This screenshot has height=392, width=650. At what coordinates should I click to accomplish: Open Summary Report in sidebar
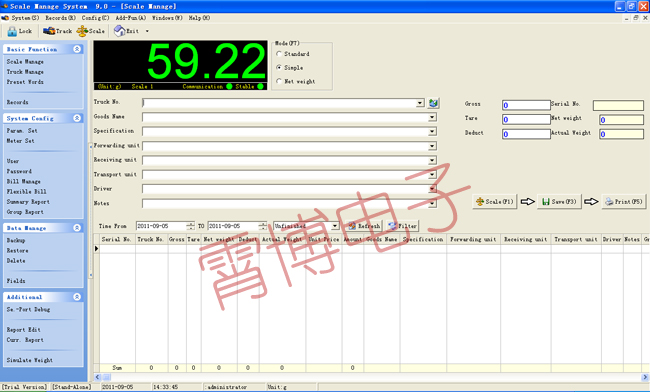pyautogui.click(x=28, y=202)
